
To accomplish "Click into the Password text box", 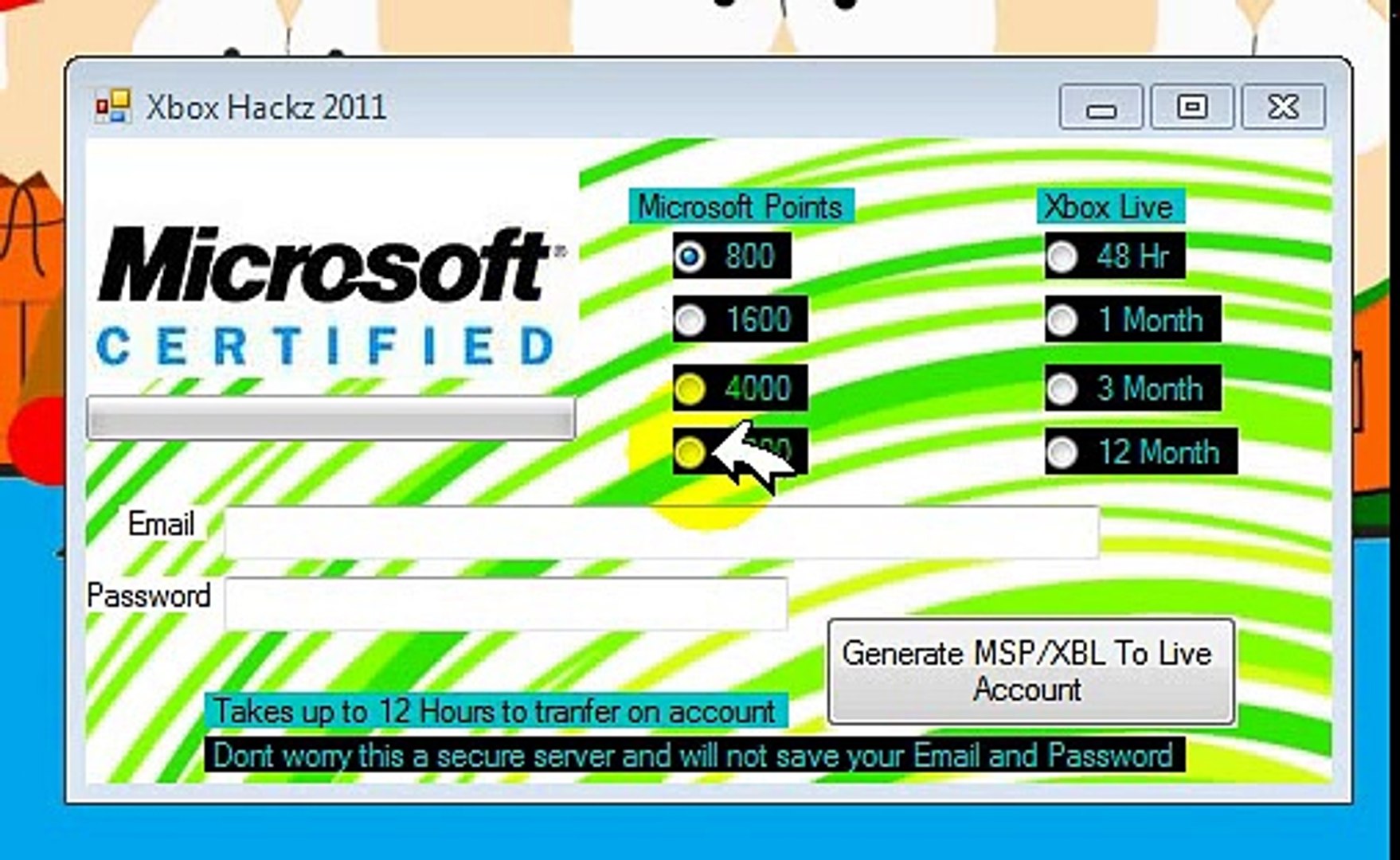I will point(506,604).
